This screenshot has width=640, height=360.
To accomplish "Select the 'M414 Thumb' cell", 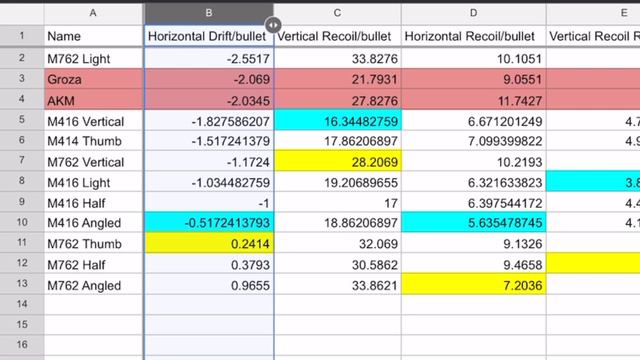I will click(x=93, y=141).
